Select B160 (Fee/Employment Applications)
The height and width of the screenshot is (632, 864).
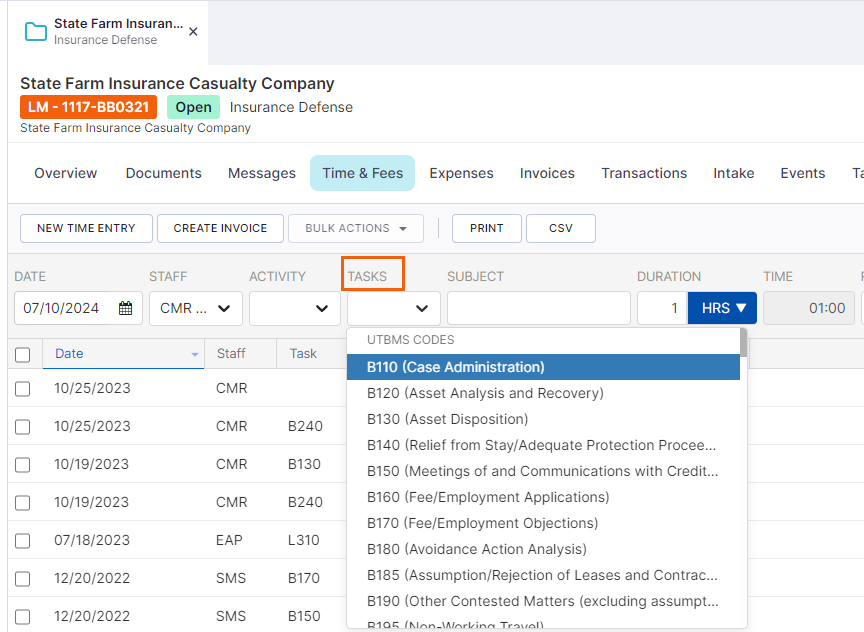tap(543, 497)
